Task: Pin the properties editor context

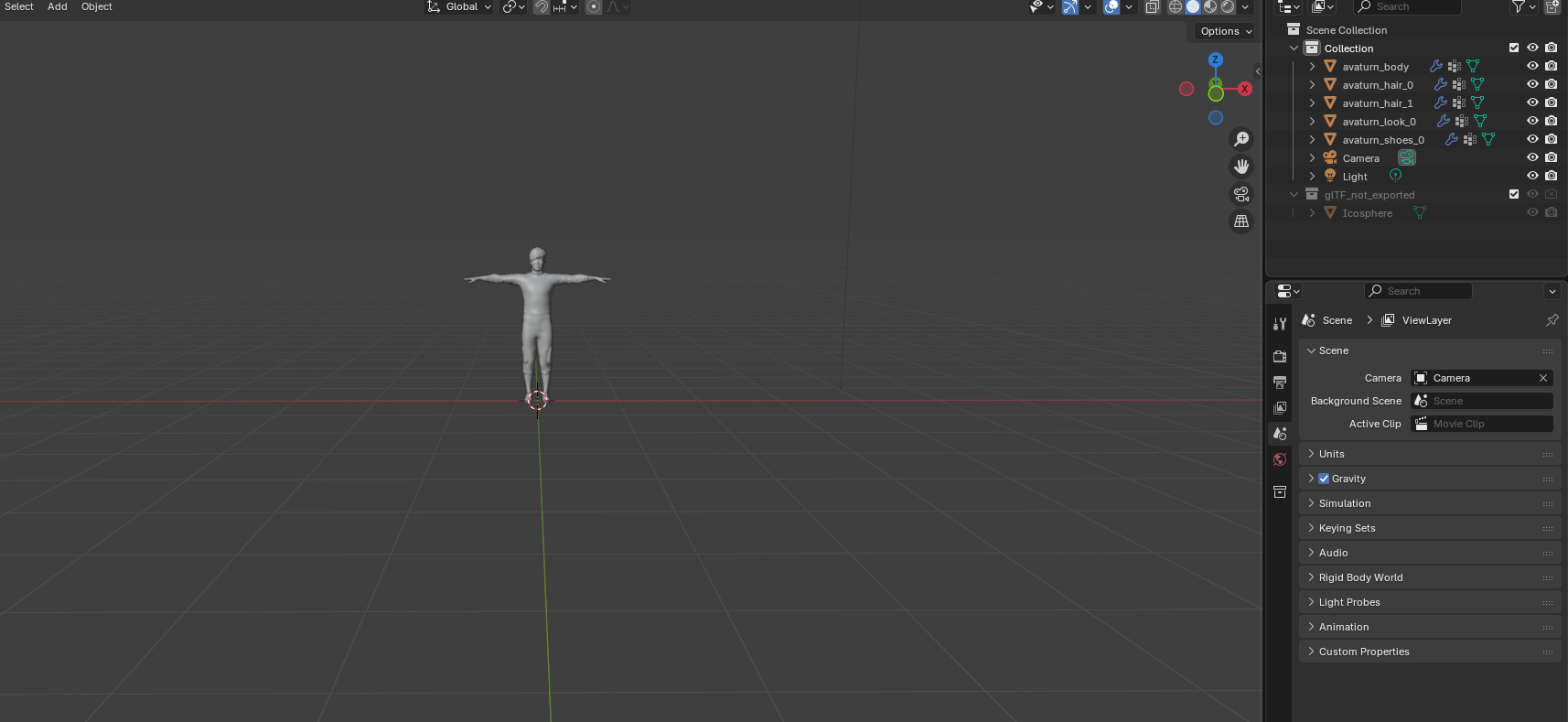Action: (x=1552, y=320)
